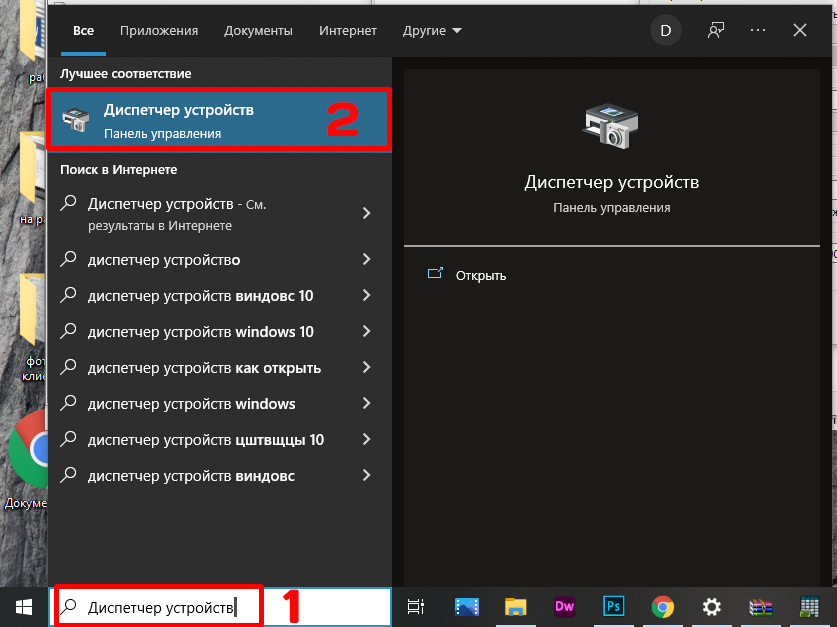This screenshot has width=837, height=627.
Task: Expand arrow for "диспетчер устройств windows 10"
Action: pos(366,332)
